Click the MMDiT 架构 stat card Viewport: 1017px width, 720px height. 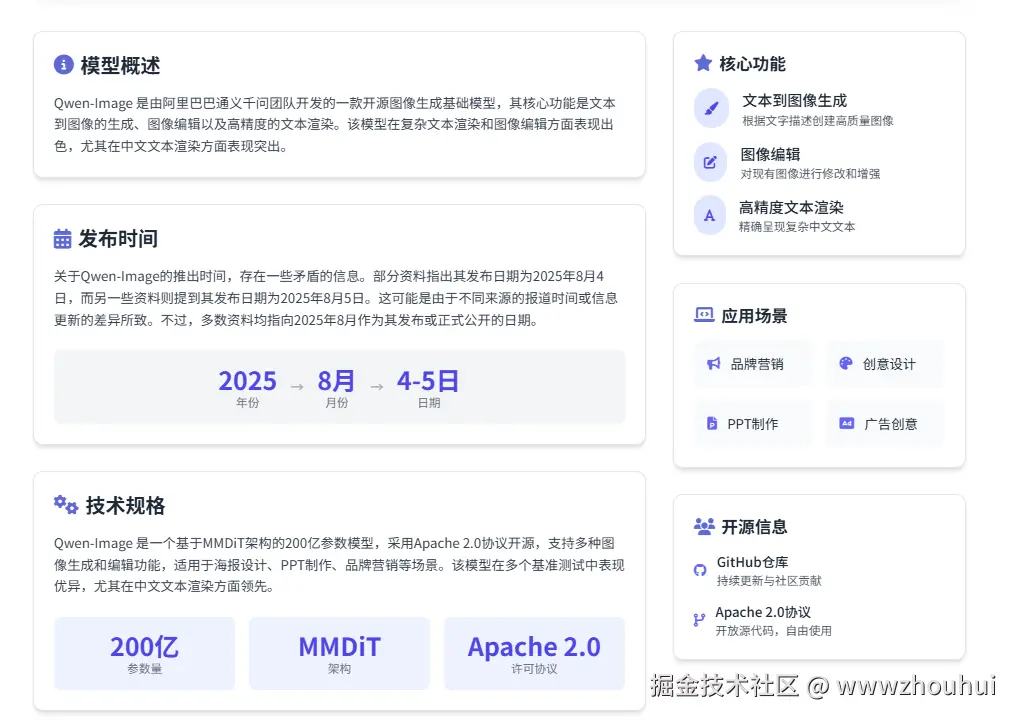click(x=339, y=653)
